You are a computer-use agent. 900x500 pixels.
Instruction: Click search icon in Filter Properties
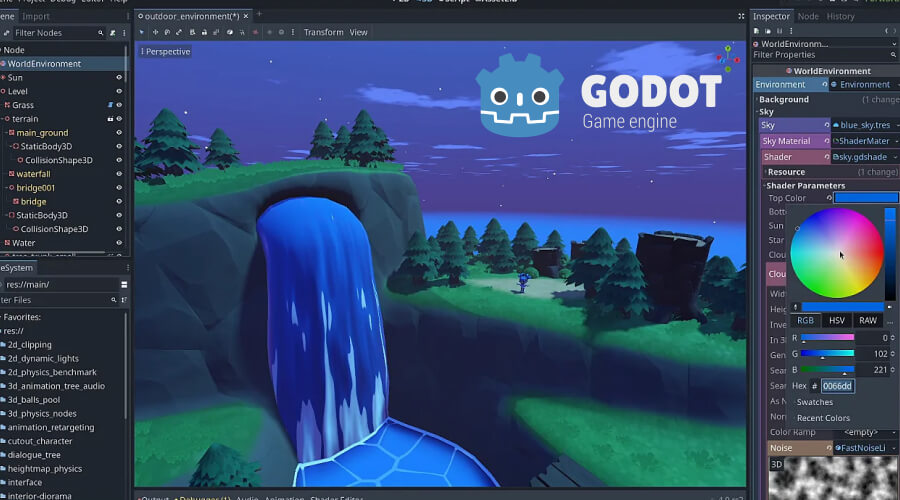click(x=893, y=55)
